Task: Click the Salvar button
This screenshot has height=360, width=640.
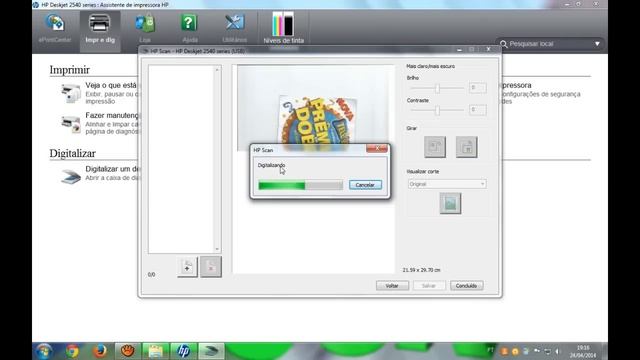Action: pyautogui.click(x=429, y=286)
